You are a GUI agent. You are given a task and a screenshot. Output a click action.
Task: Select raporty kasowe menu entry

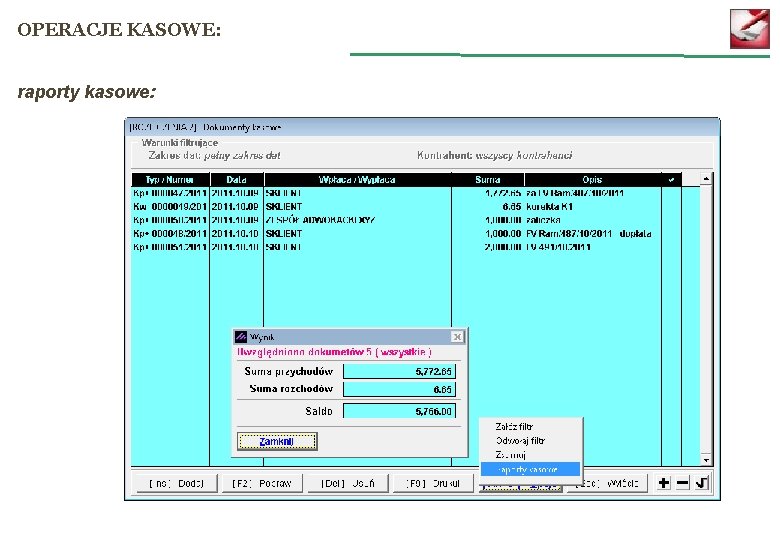(x=530, y=469)
